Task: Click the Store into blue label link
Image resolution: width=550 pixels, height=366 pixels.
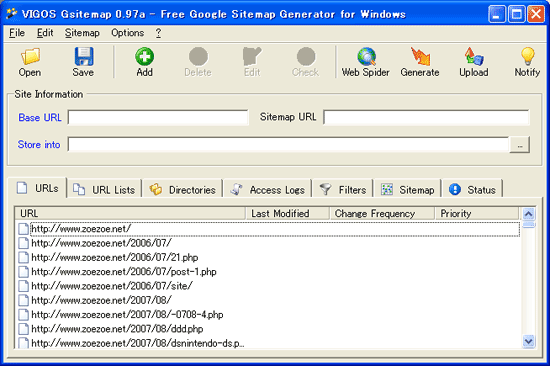Action: click(39, 145)
